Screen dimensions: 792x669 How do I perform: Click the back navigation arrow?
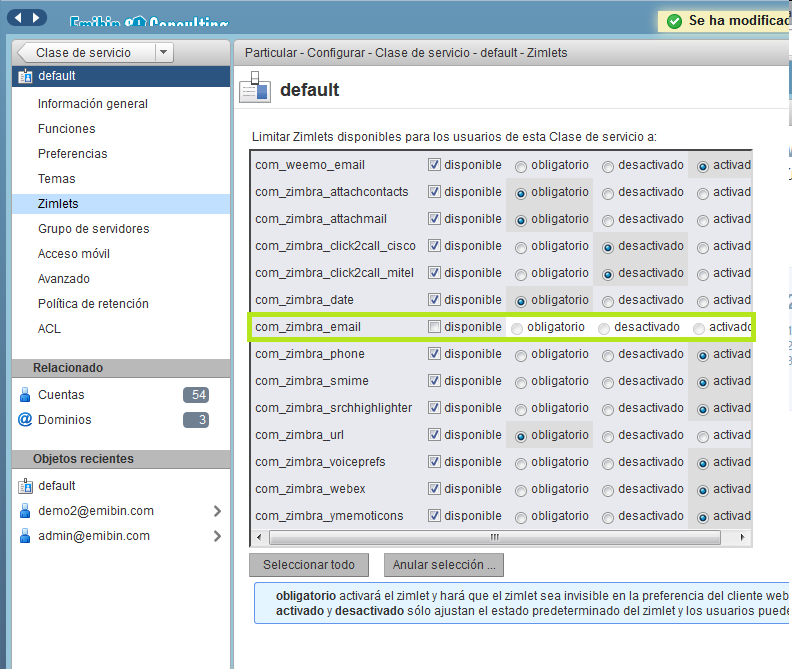18,18
